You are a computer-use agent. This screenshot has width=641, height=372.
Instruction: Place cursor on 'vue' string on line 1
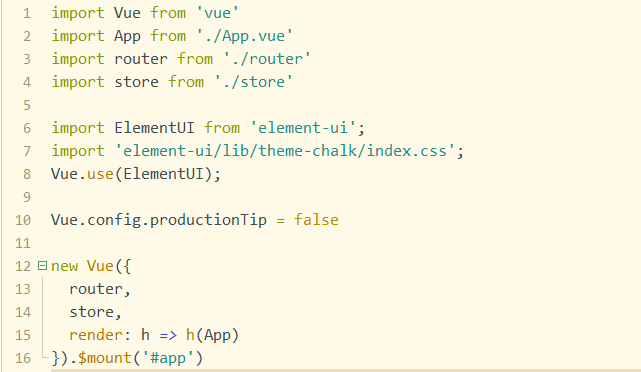click(217, 13)
